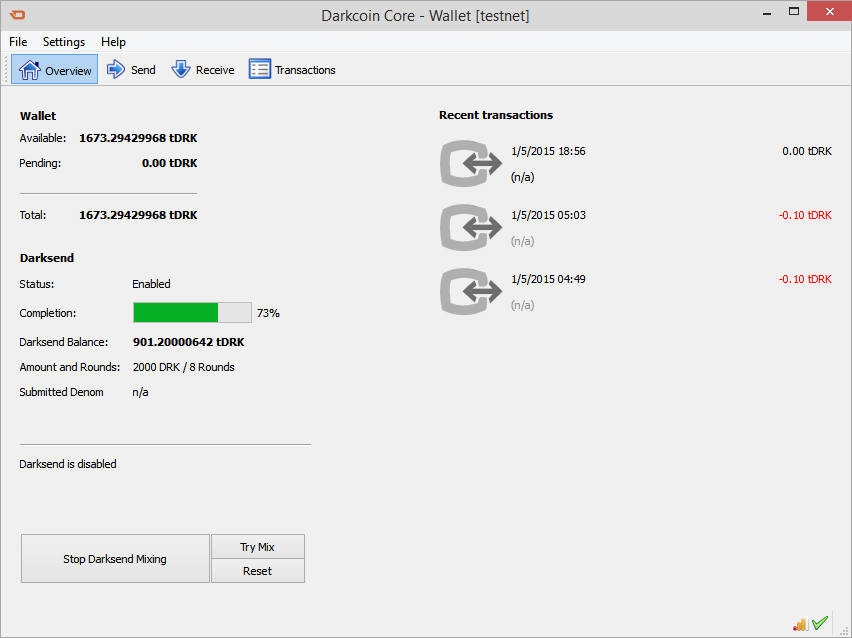This screenshot has width=852, height=638.
Task: Click the 73% completion value
Action: click(268, 314)
